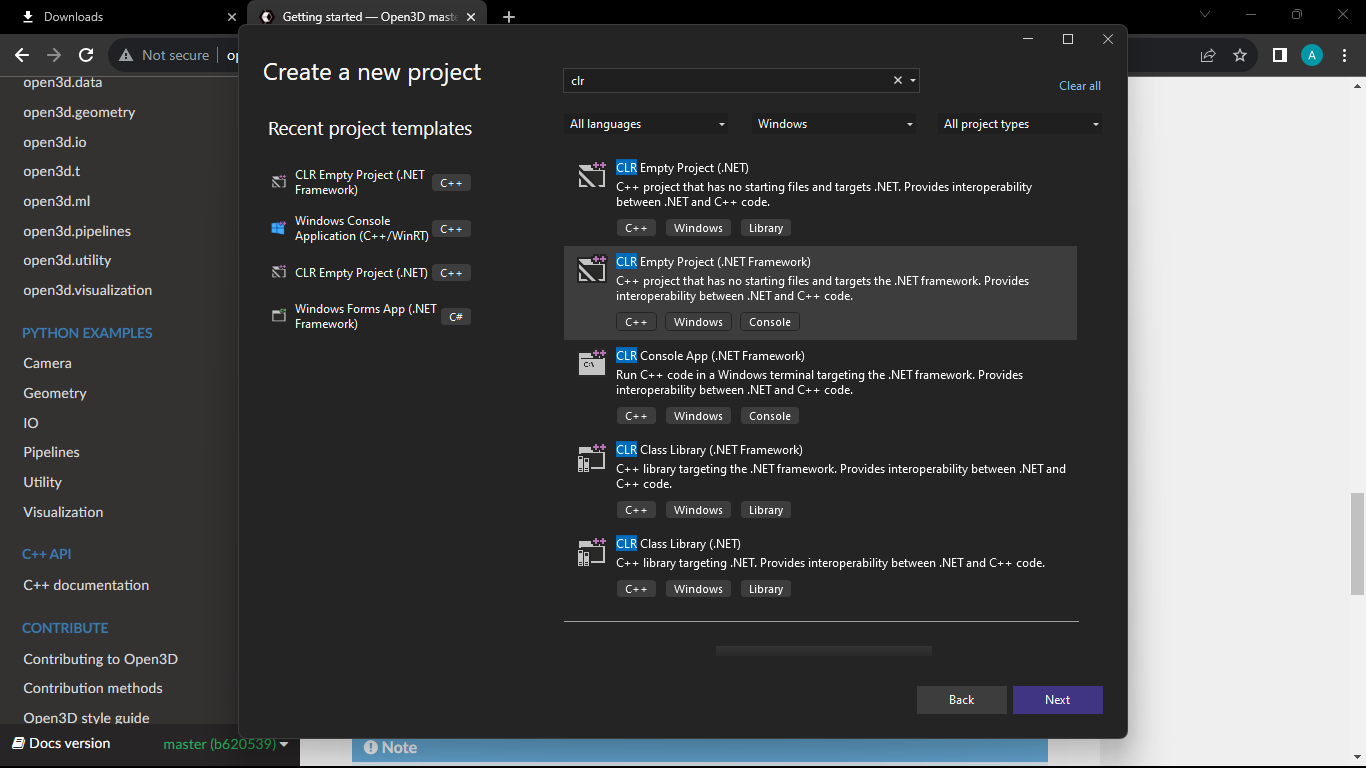Viewport: 1366px width, 768px height.
Task: Click the Console tag on CLR Console App
Action: pyautogui.click(x=770, y=416)
